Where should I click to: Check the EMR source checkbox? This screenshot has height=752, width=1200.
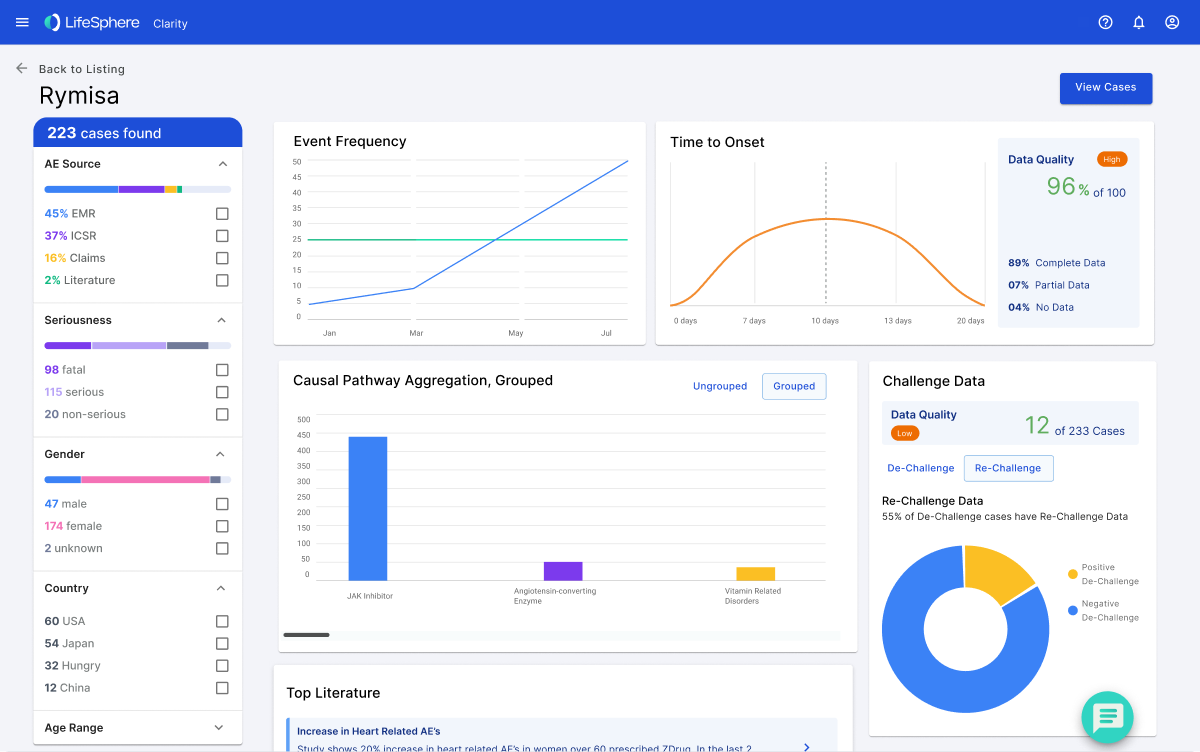(222, 214)
